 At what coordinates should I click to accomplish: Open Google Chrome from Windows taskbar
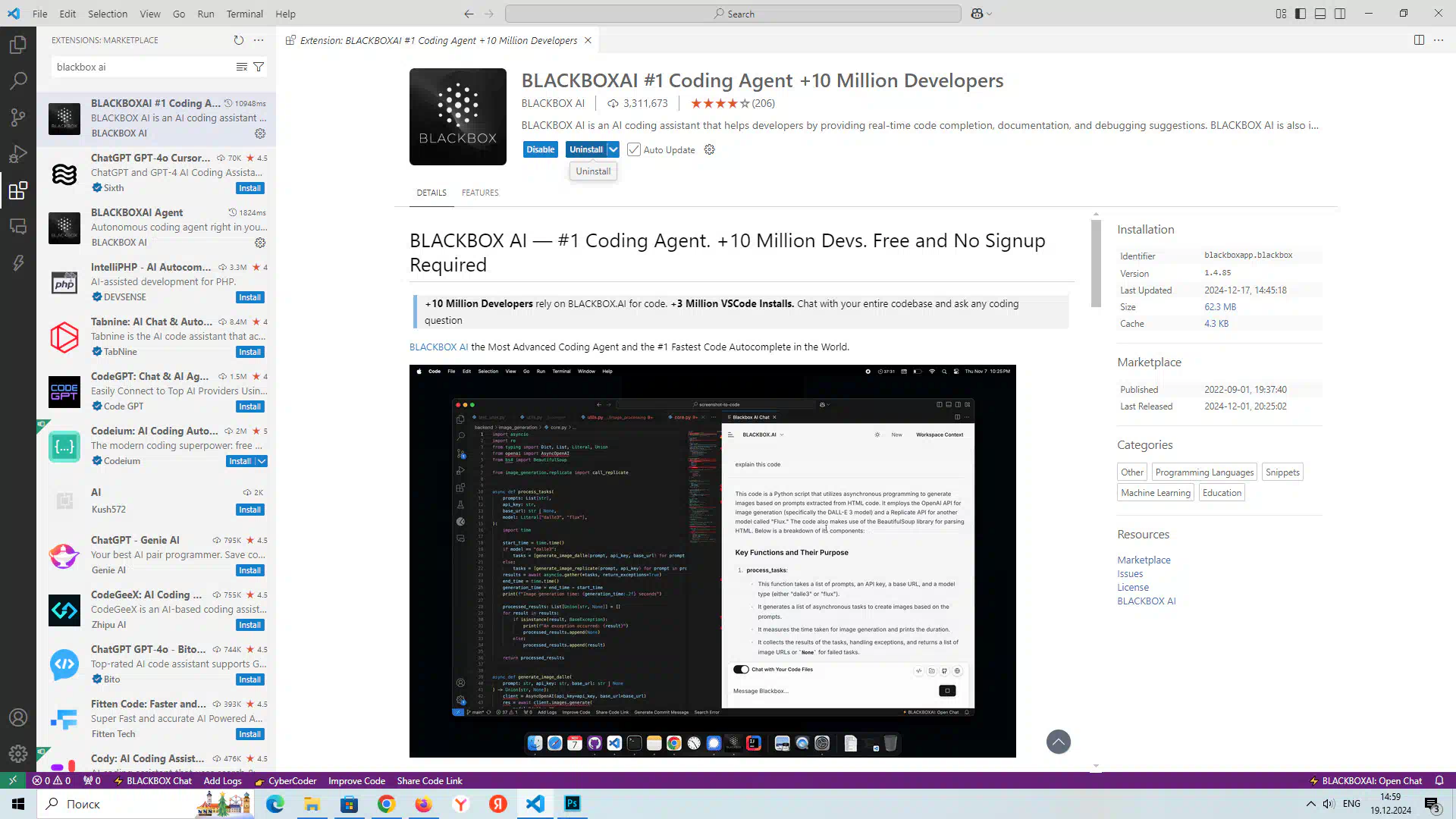386,804
